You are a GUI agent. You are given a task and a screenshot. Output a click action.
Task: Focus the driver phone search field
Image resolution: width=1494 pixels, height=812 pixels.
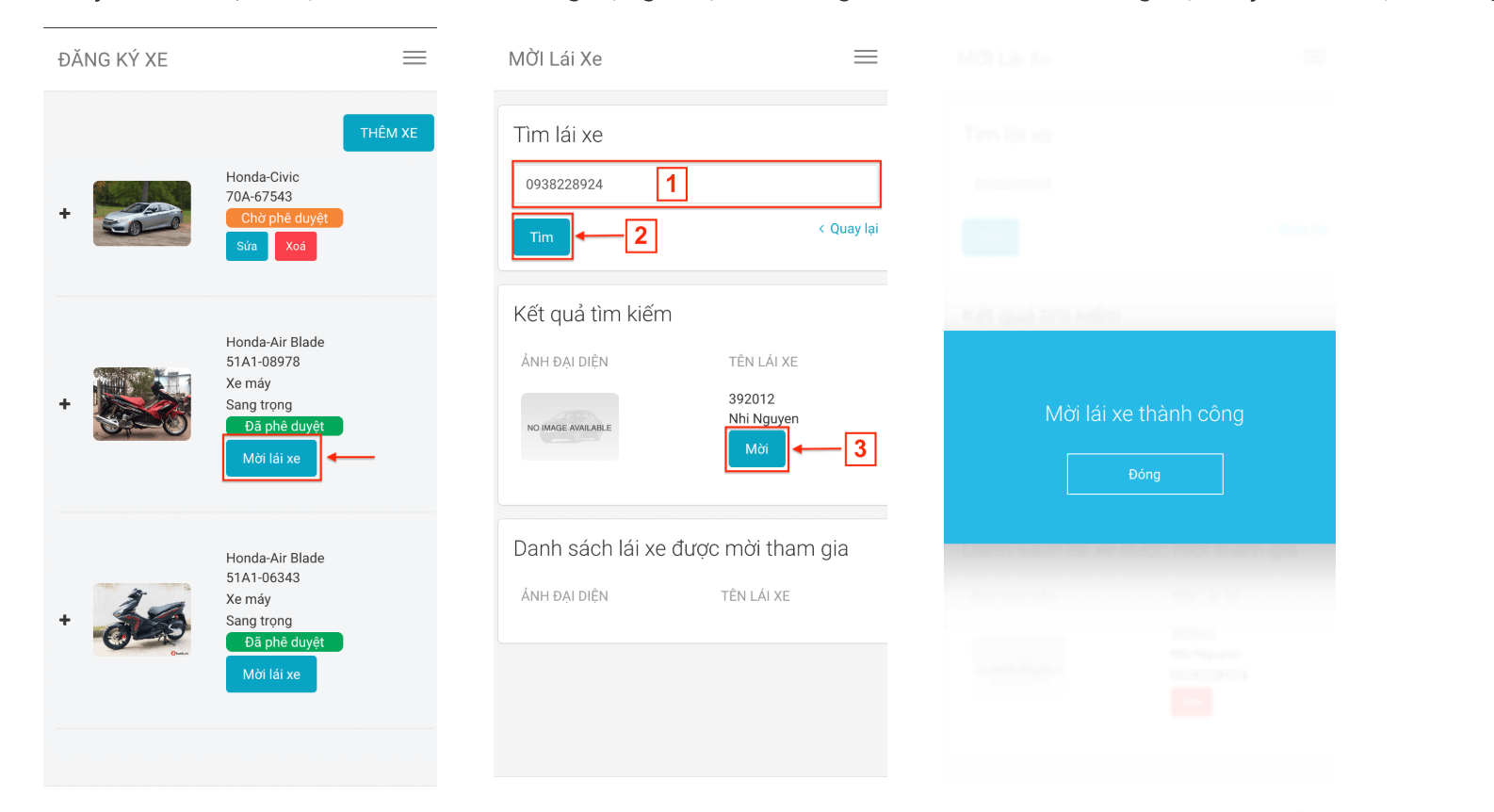[696, 185]
